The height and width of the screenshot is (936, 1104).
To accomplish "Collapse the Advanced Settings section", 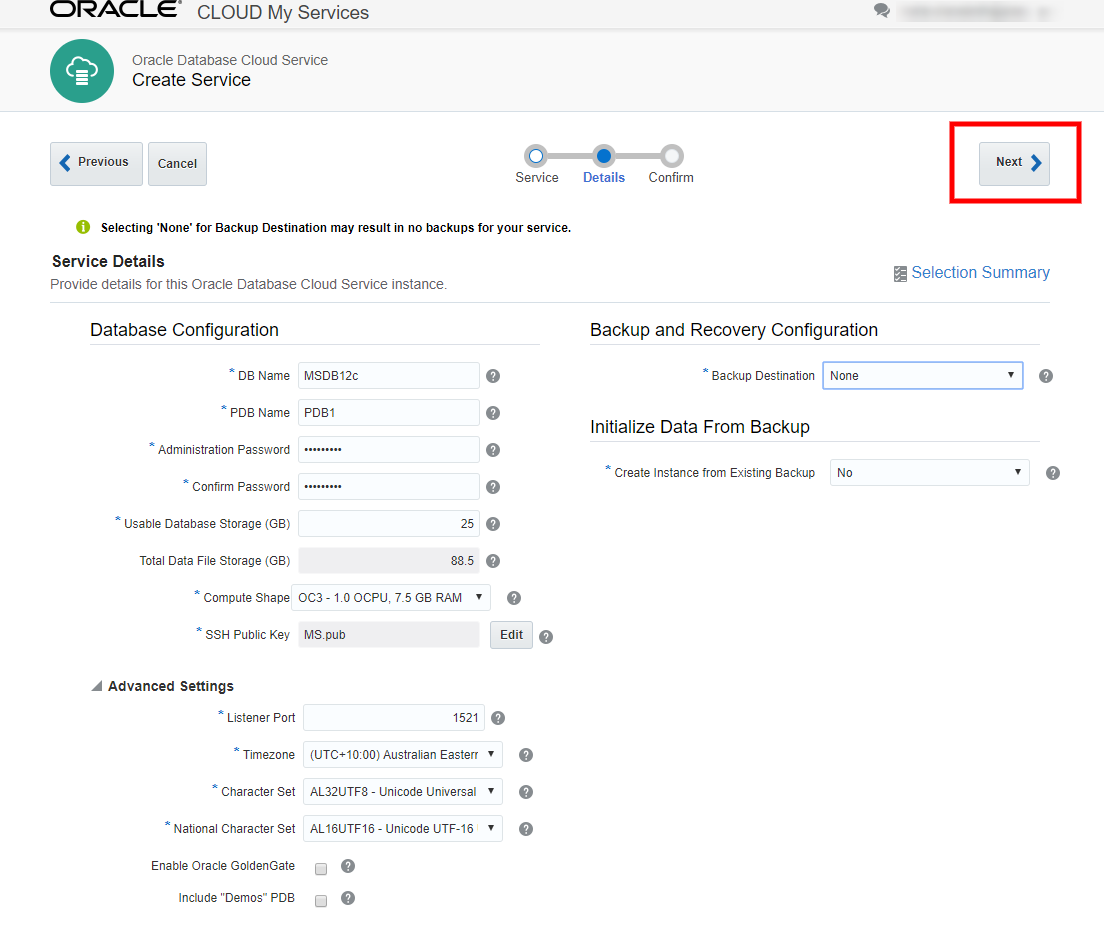I will 96,686.
